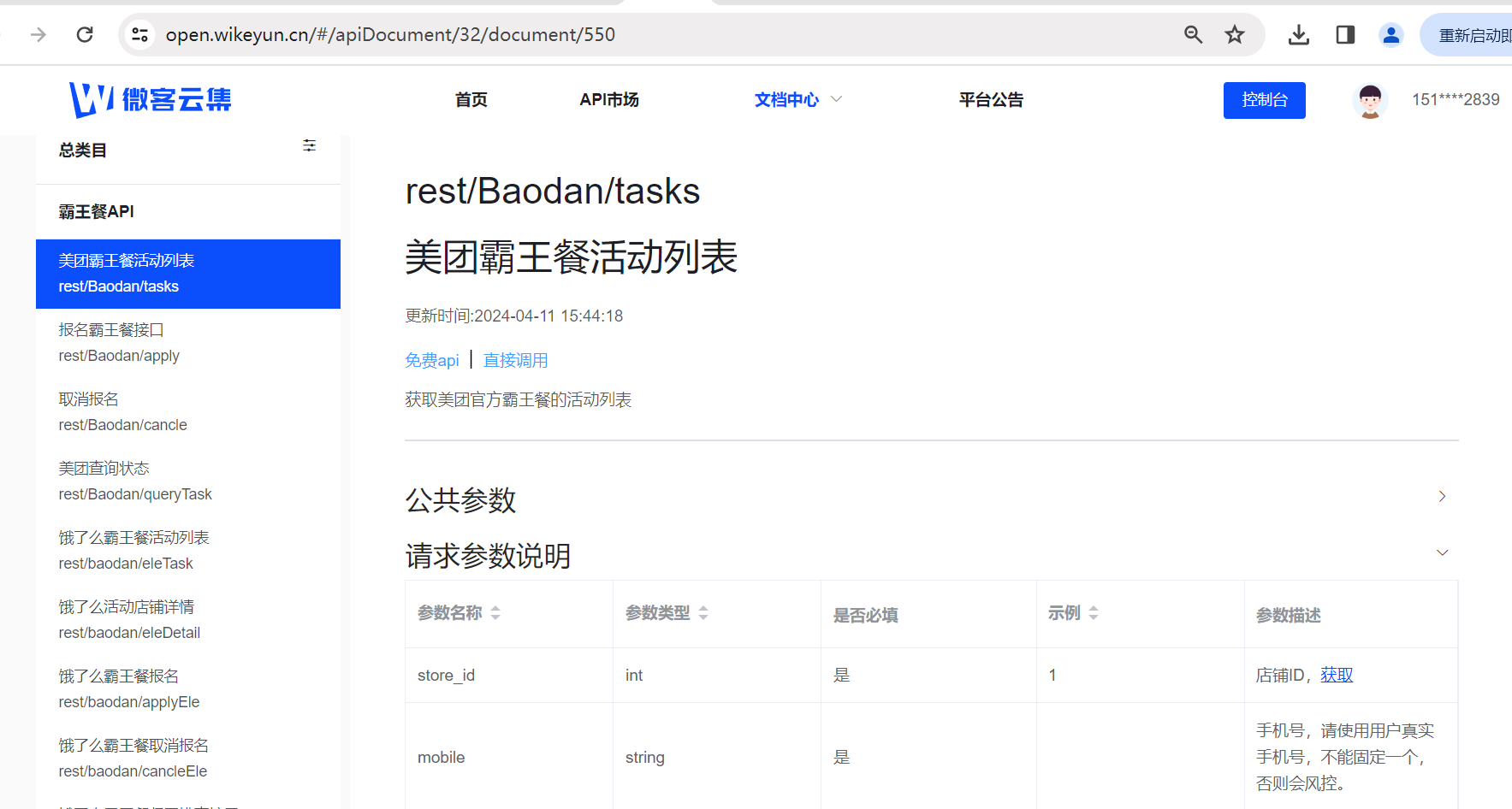
Task: Click the 免费api link
Action: tap(432, 361)
